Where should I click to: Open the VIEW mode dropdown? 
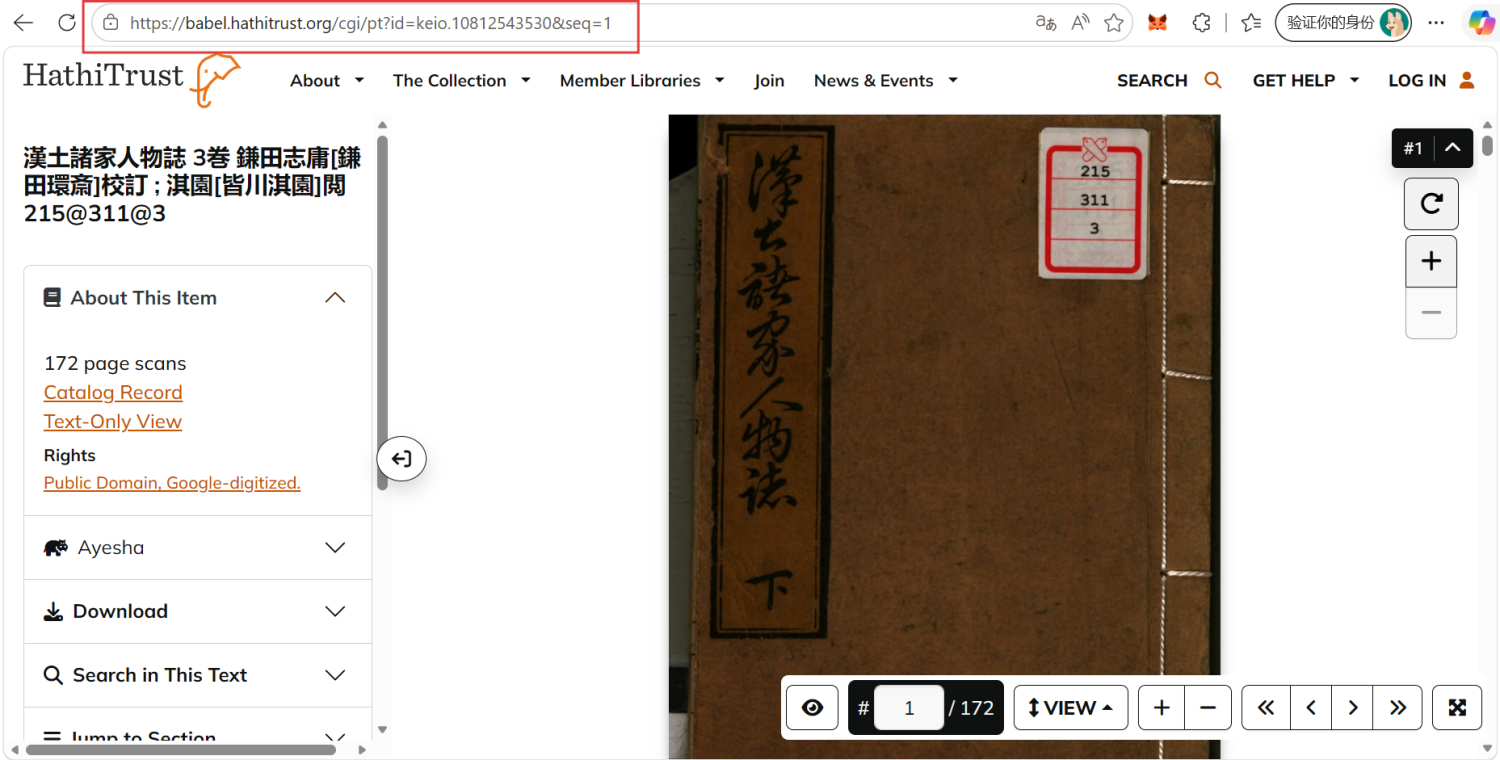tap(1071, 708)
